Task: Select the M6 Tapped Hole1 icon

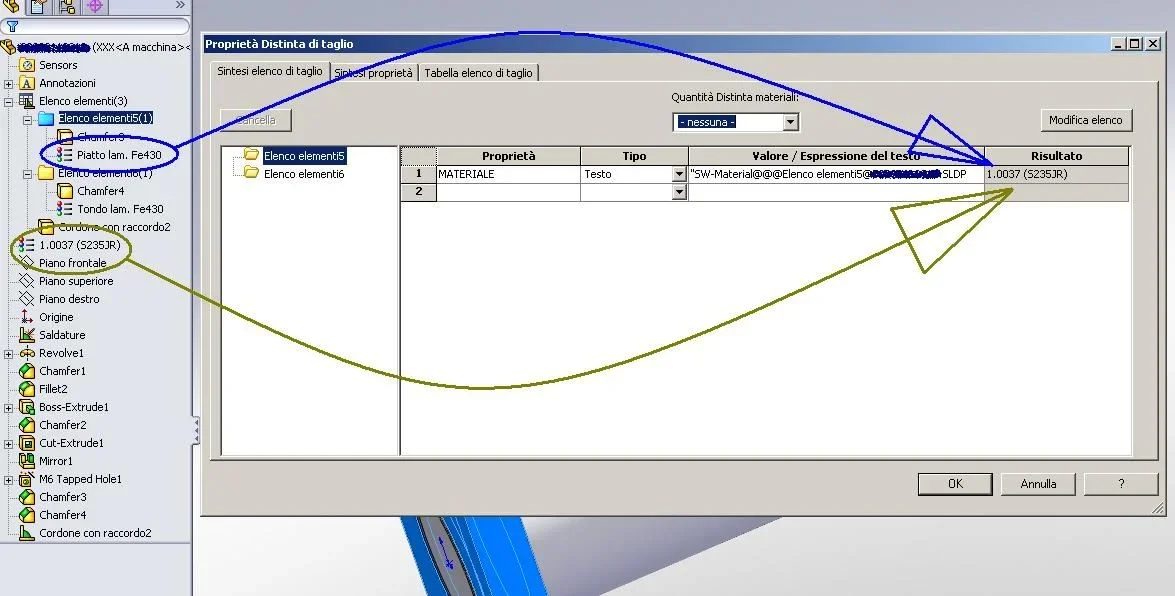Action: pyautogui.click(x=27, y=479)
